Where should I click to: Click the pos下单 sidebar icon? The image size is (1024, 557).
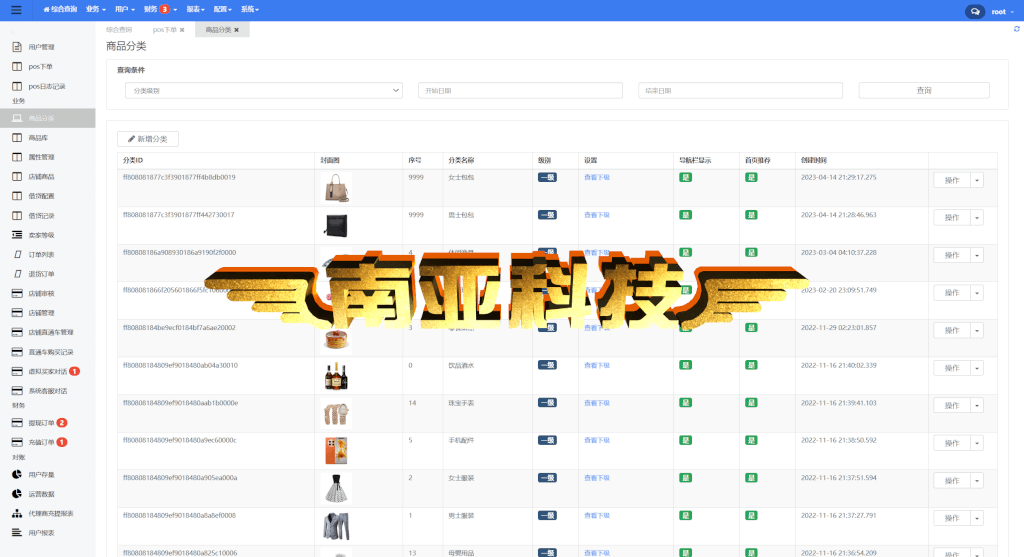[17, 67]
